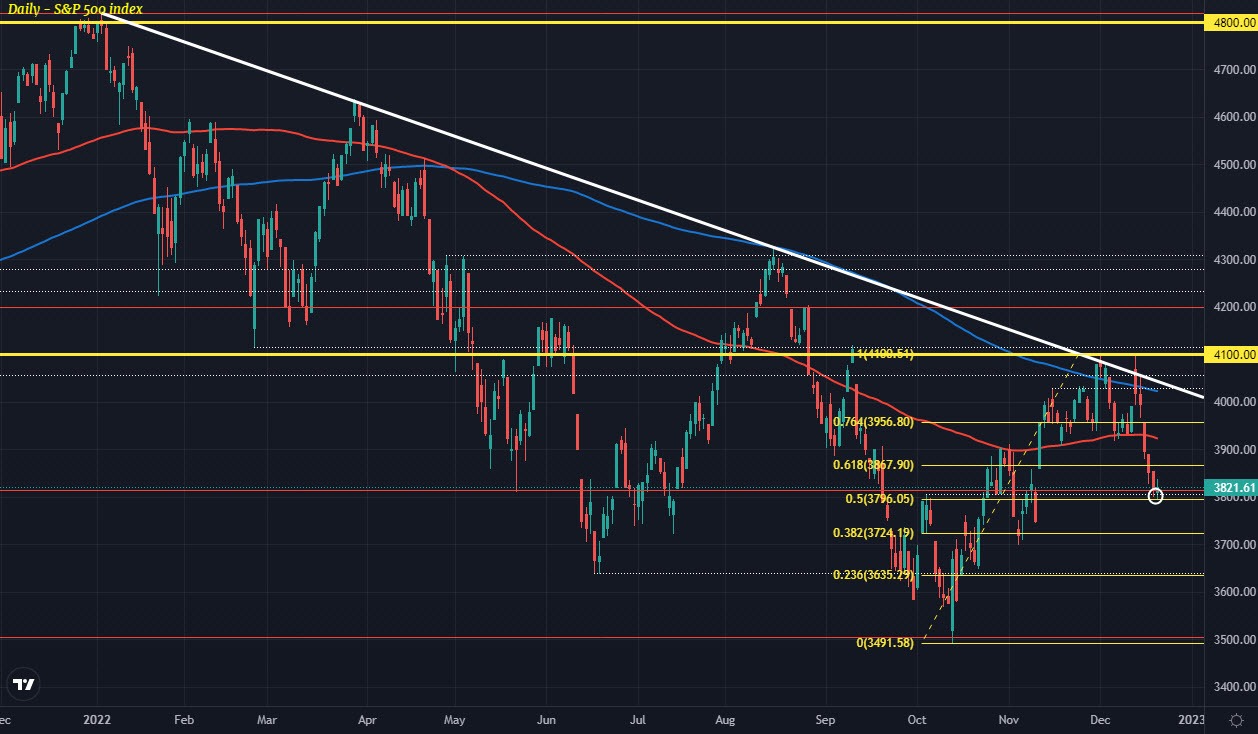Click the 2023 label on the time axis
The width and height of the screenshot is (1258, 734).
coord(1191,719)
